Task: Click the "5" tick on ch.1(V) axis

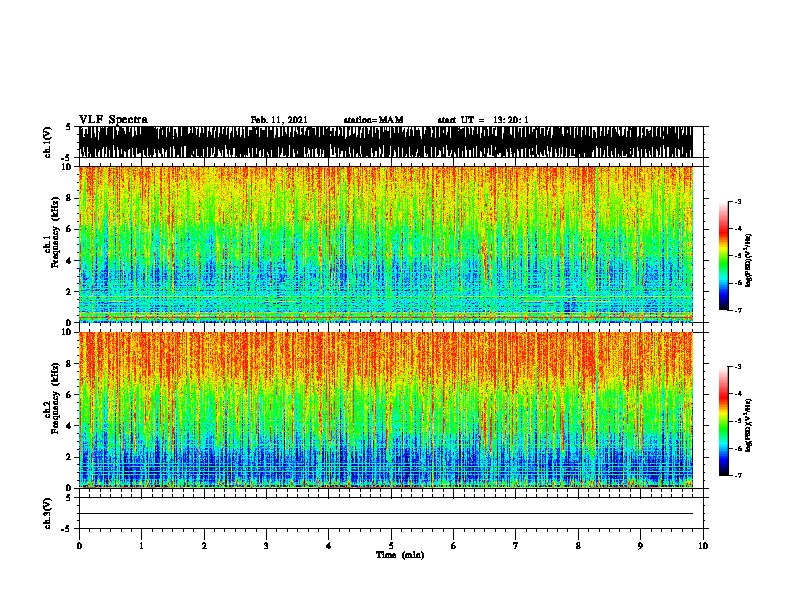Action: [x=69, y=127]
